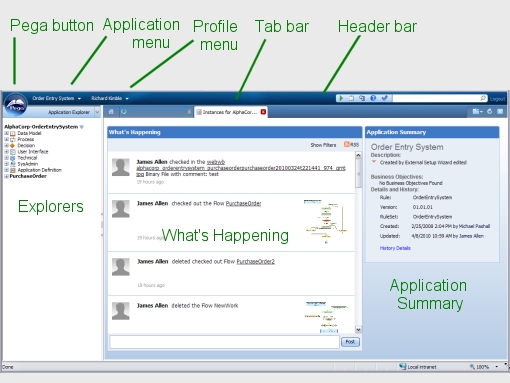The height and width of the screenshot is (383, 510).
Task: Click the Pega logo button
Action: [15, 104]
